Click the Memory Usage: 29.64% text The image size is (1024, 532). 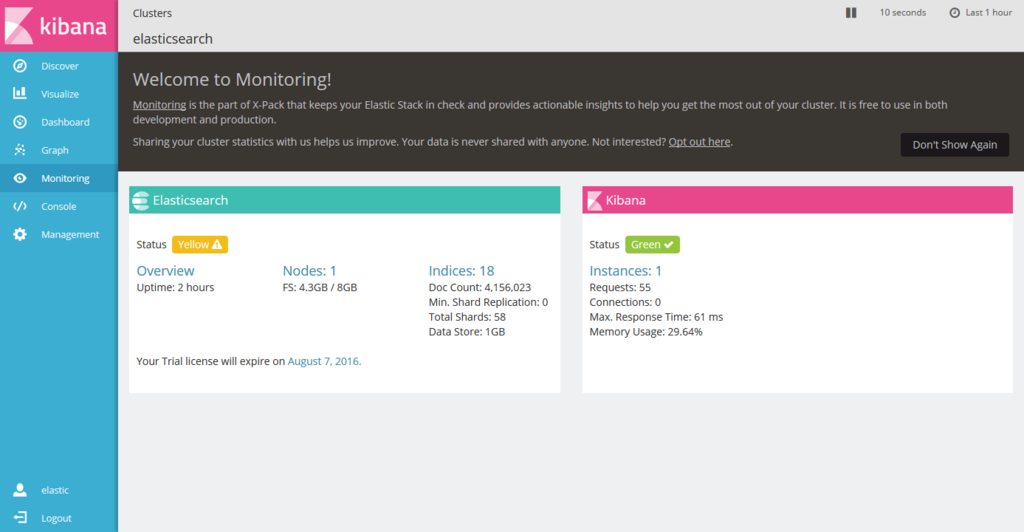pos(646,332)
